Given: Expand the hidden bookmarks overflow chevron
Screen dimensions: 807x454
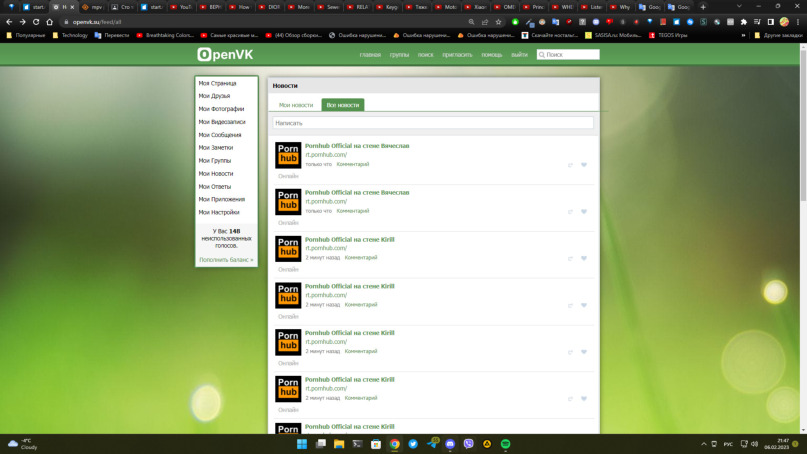Looking at the screenshot, I should (743, 35).
